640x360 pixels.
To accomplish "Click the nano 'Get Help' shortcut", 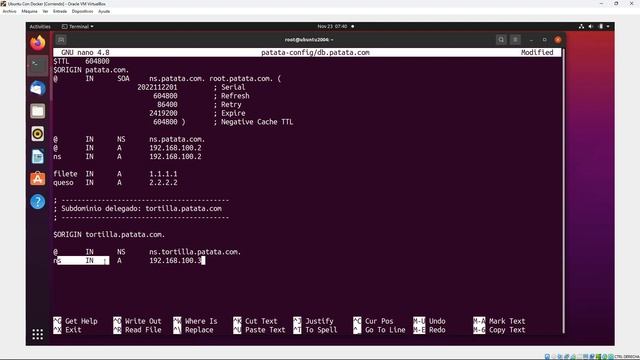I will [76, 321].
